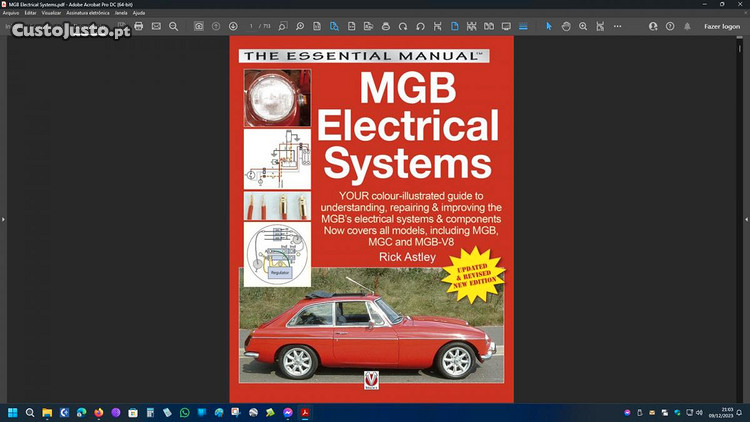Click the email envelope icon

pyautogui.click(x=156, y=26)
